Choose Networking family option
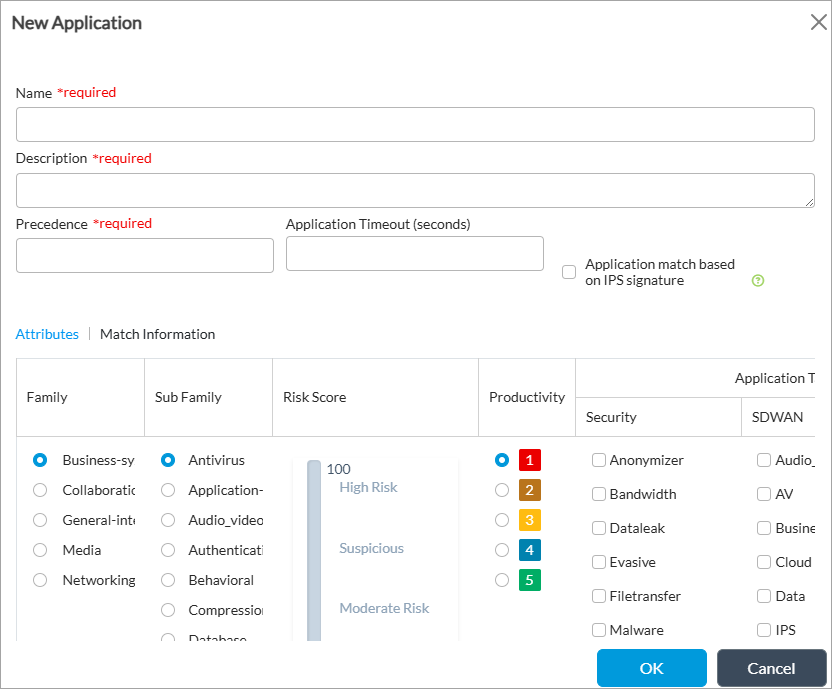Screen dimensions: 832x689 coord(40,580)
